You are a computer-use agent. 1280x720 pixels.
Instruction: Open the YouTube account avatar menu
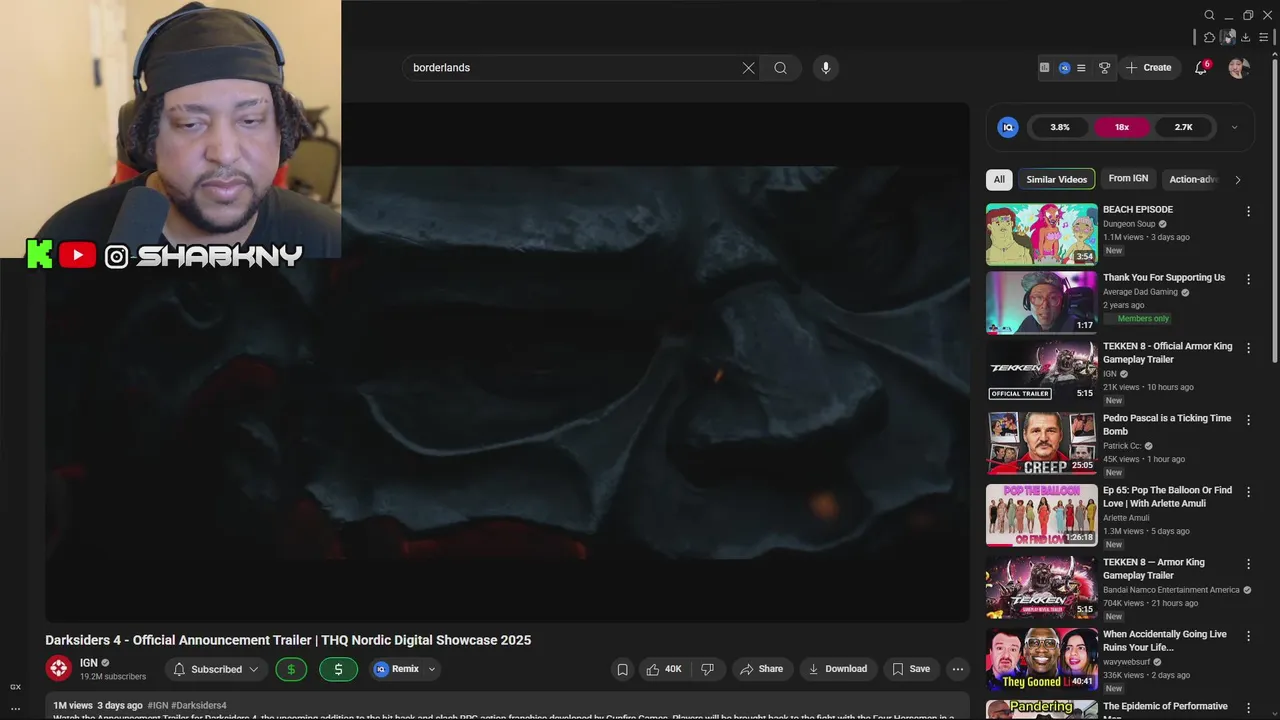point(1239,68)
